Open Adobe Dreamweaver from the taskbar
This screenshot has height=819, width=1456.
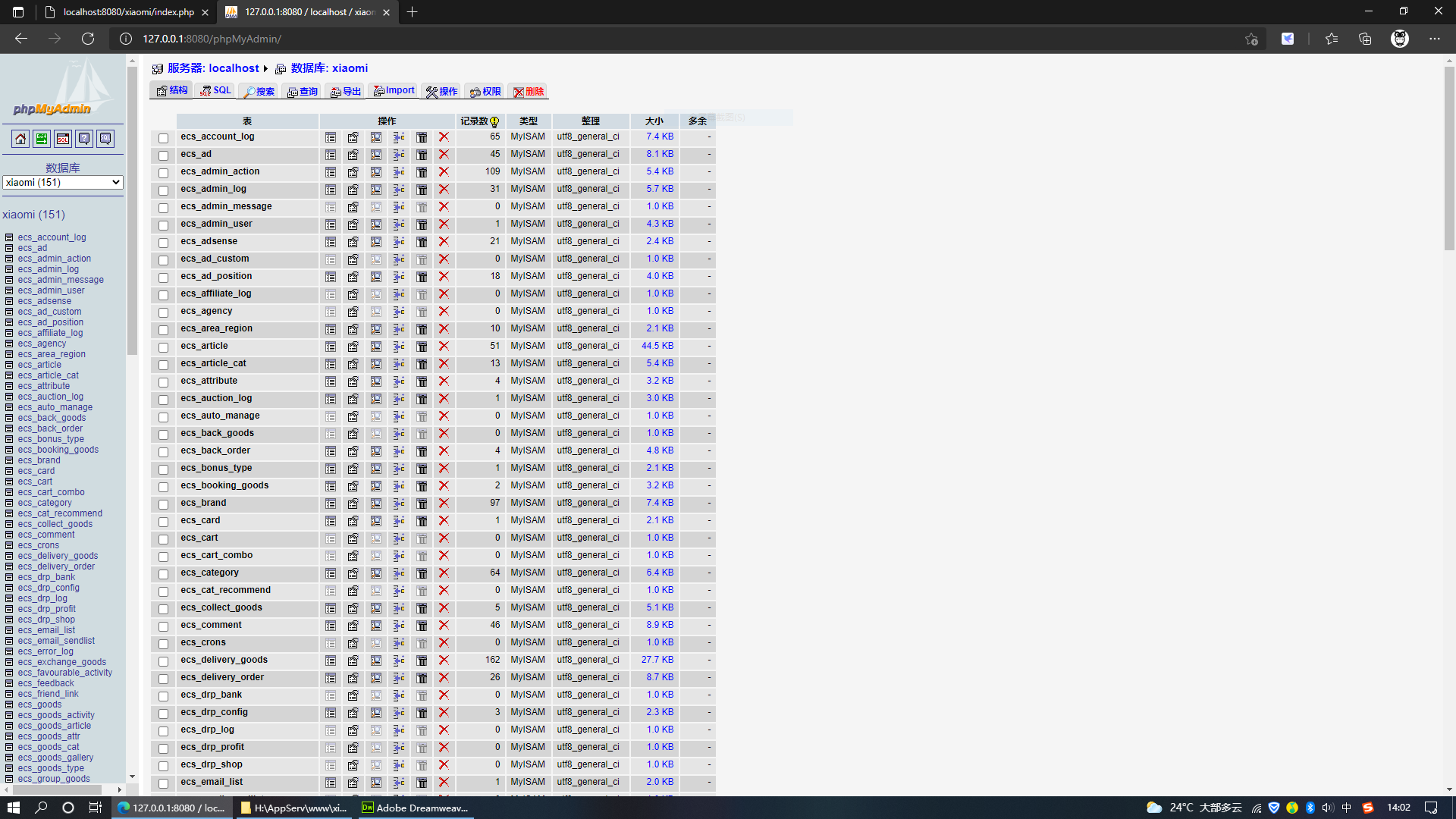(415, 808)
